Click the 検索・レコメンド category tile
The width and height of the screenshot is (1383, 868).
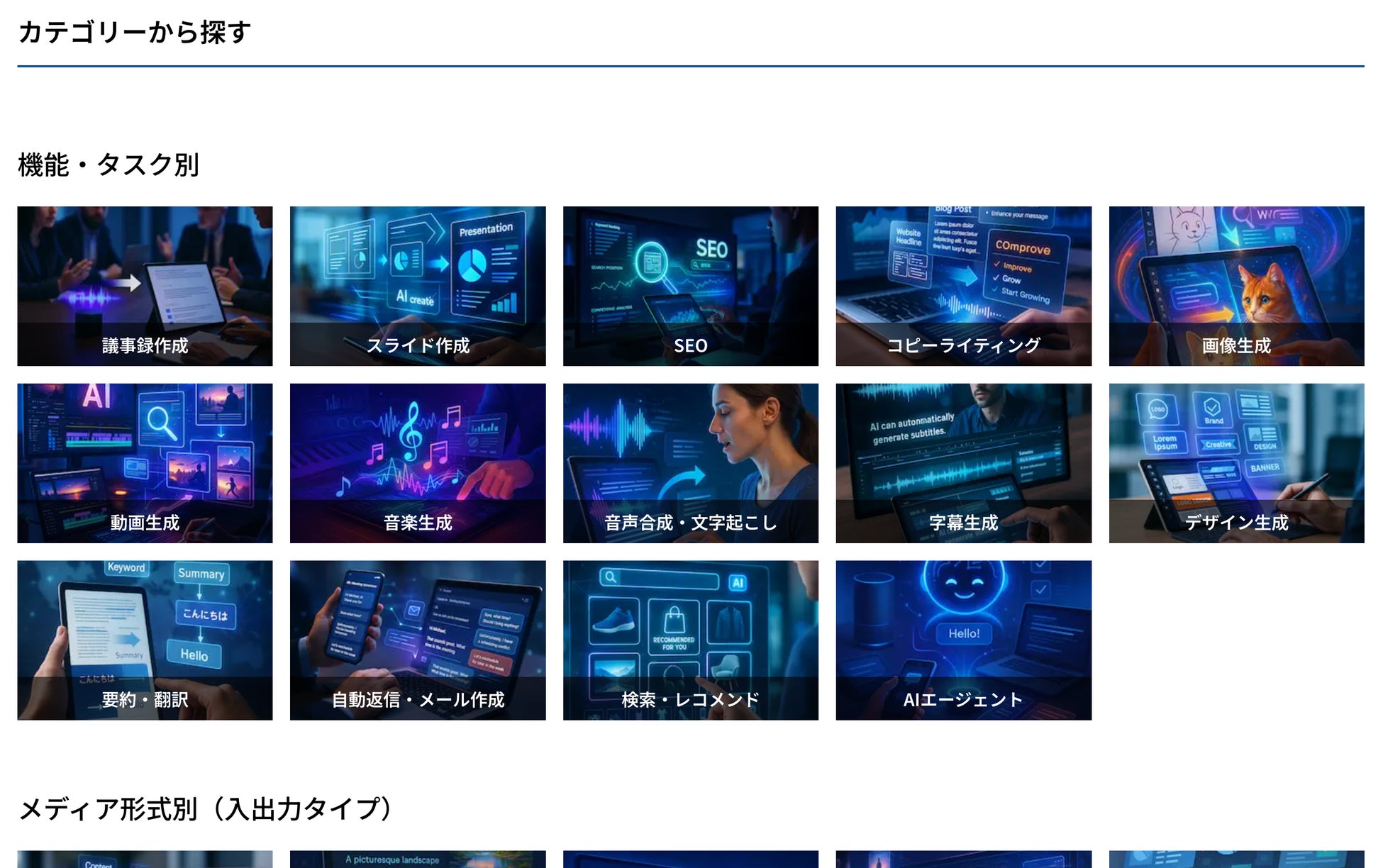690,631
